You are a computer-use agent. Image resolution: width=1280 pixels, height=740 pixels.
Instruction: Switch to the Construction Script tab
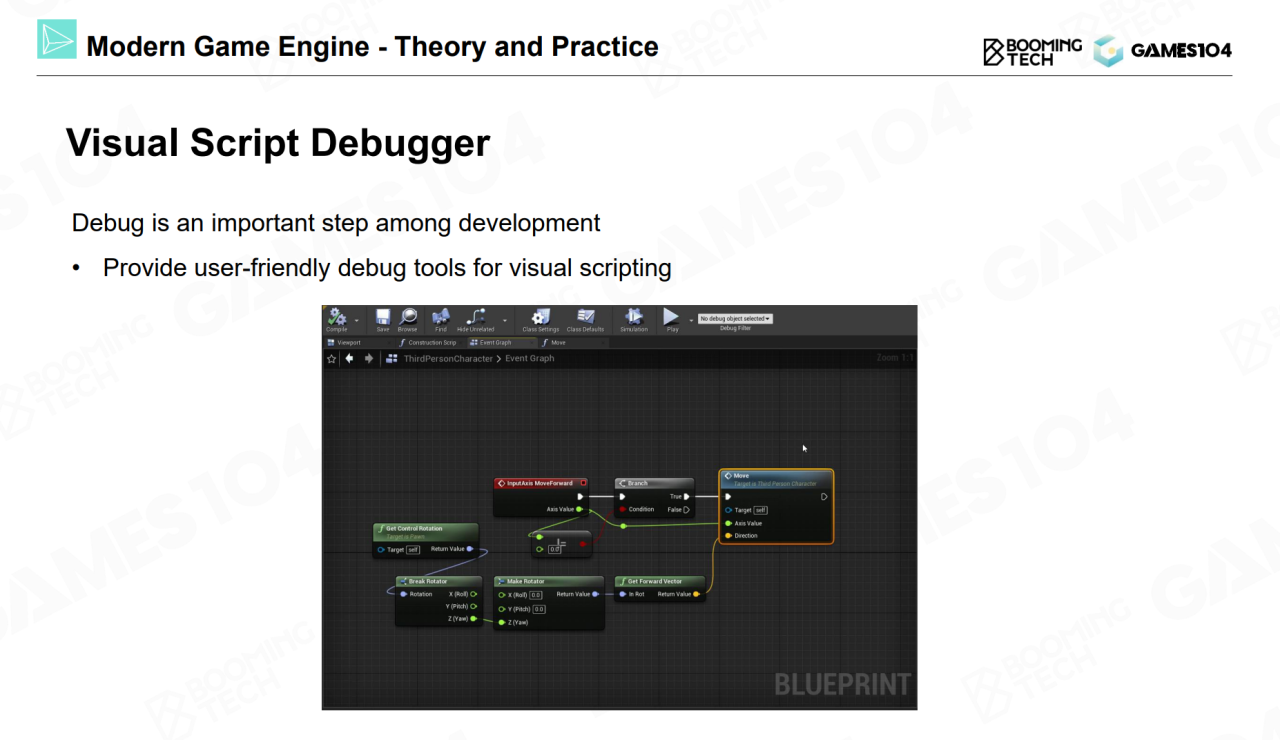coord(428,342)
